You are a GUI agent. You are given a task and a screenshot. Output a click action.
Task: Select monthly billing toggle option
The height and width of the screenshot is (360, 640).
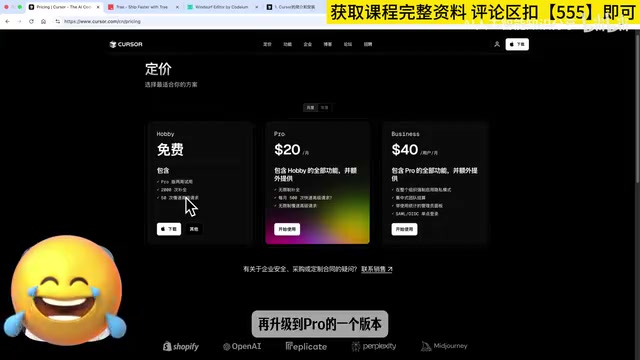pos(311,107)
